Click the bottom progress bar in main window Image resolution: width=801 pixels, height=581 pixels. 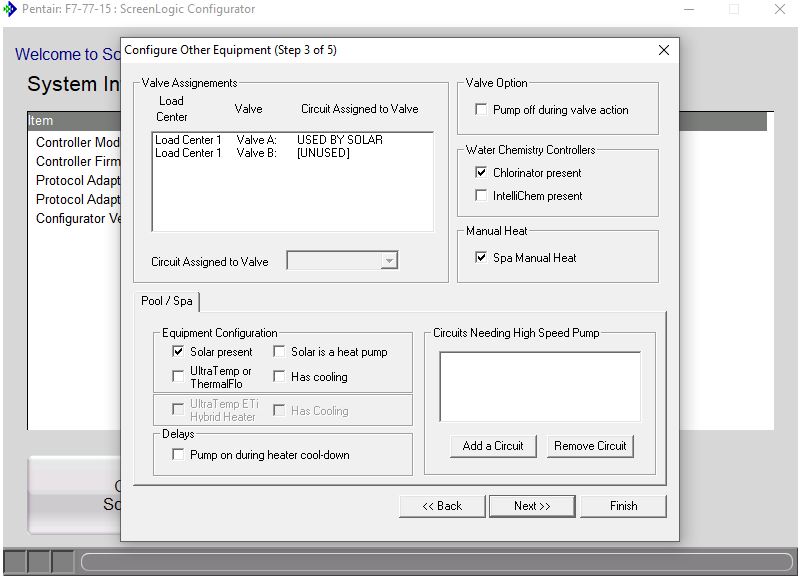[x=437, y=562]
